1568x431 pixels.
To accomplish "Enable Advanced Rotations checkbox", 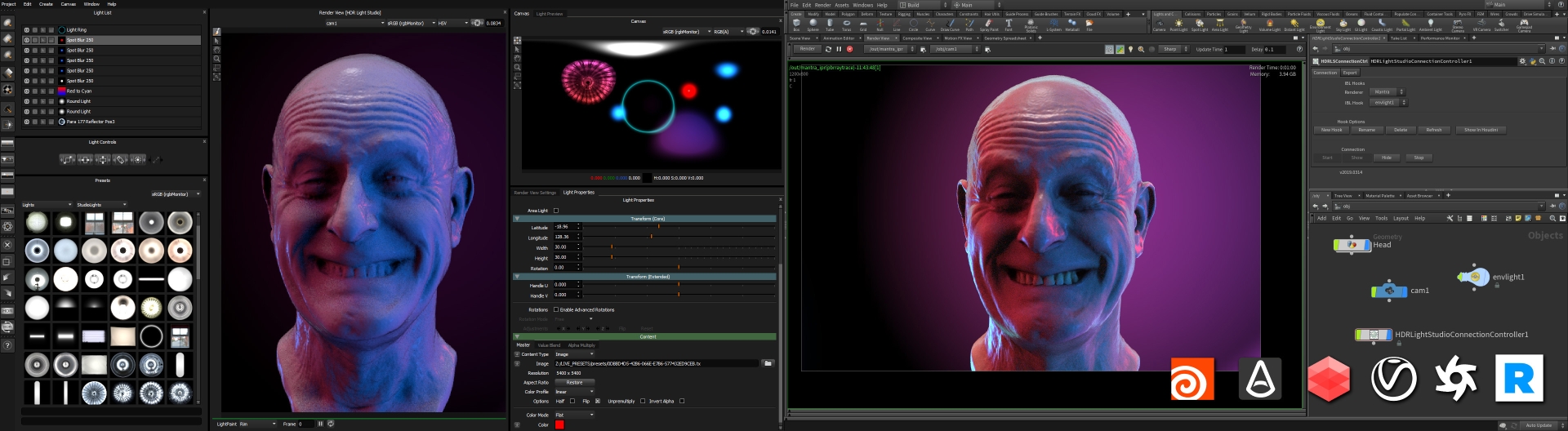I will 556,309.
